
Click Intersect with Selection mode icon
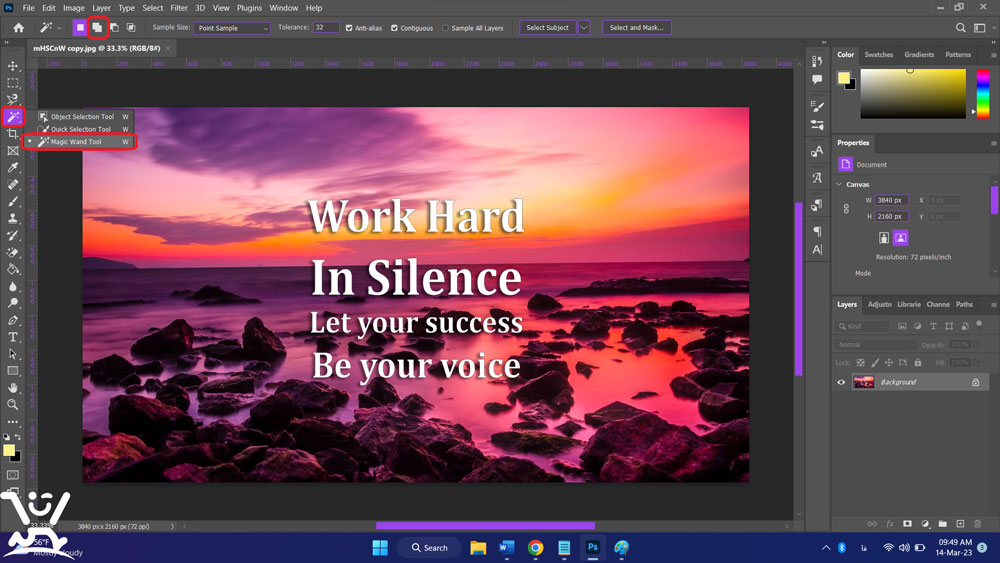(131, 27)
